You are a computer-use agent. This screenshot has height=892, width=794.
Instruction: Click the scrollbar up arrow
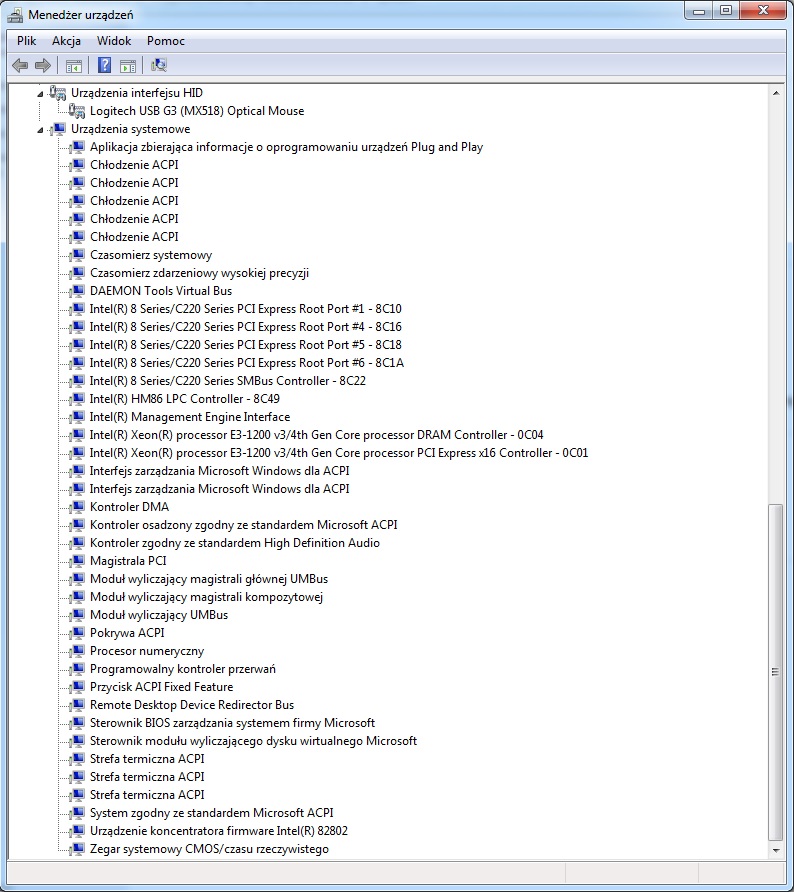[776, 93]
